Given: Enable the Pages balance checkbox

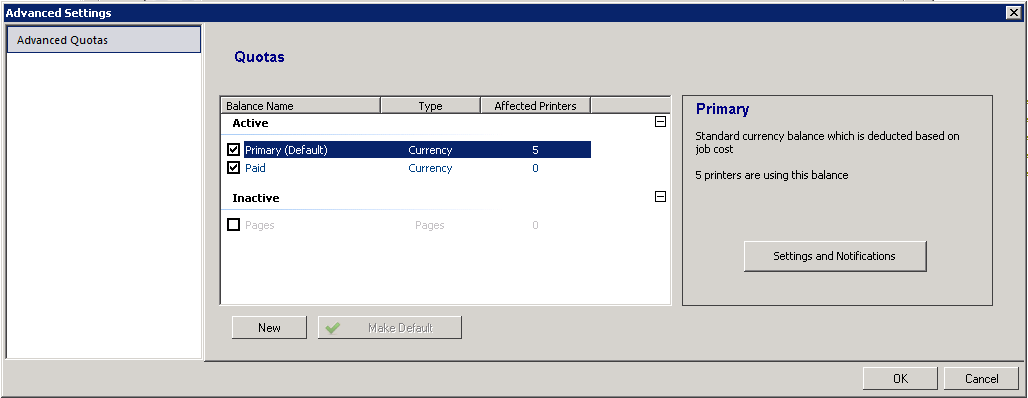Looking at the screenshot, I should tap(233, 225).
